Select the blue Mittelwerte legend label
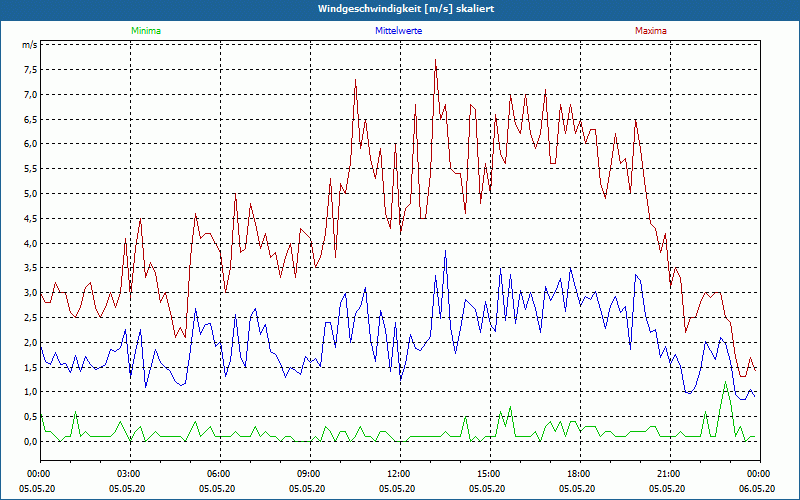800x500 pixels. (398, 31)
